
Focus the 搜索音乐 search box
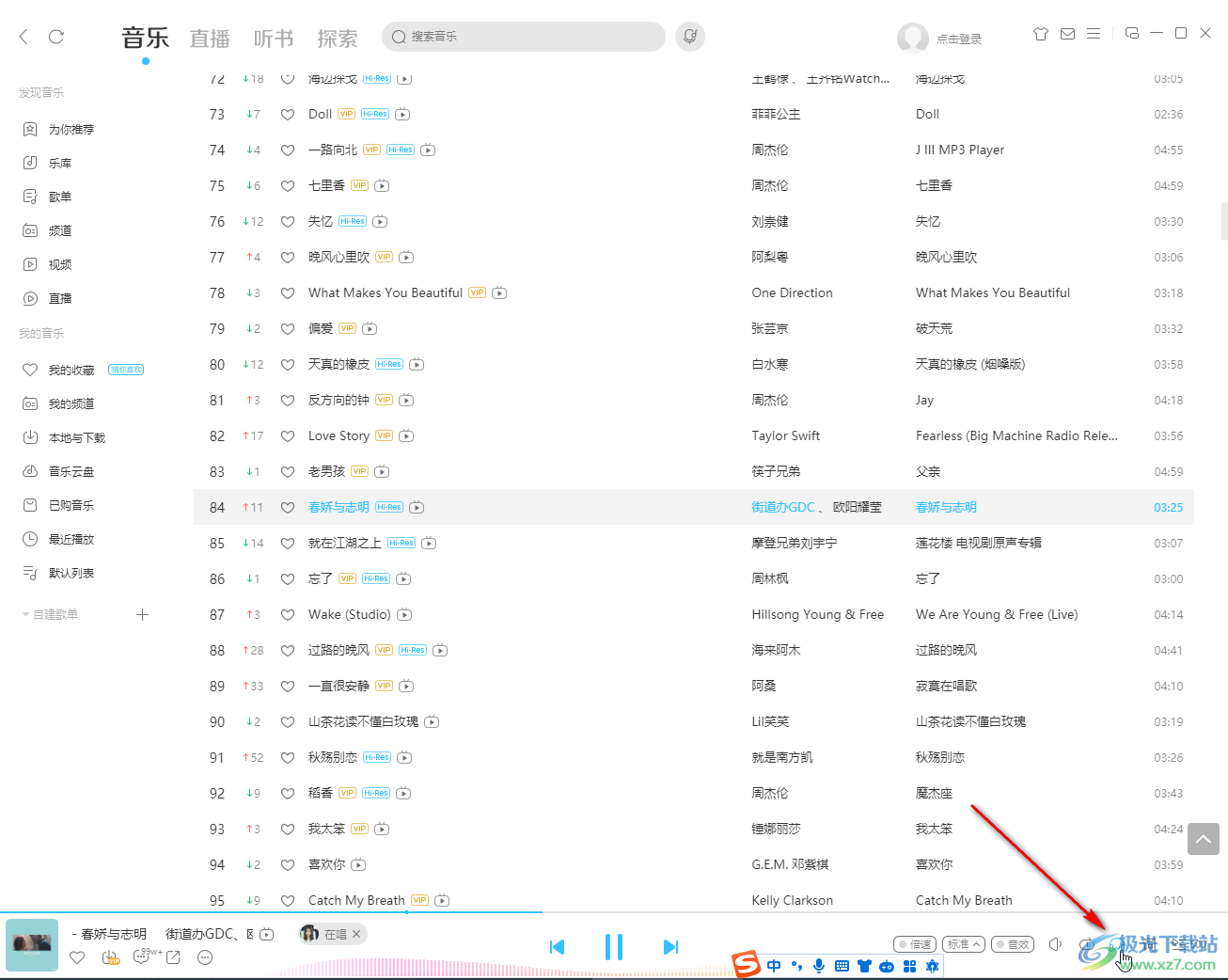(x=524, y=37)
